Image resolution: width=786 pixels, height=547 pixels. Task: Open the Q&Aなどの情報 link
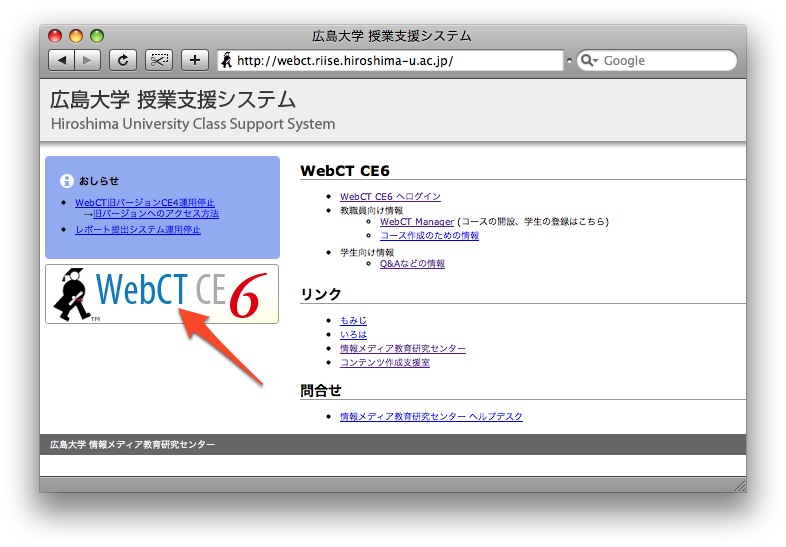(x=412, y=264)
